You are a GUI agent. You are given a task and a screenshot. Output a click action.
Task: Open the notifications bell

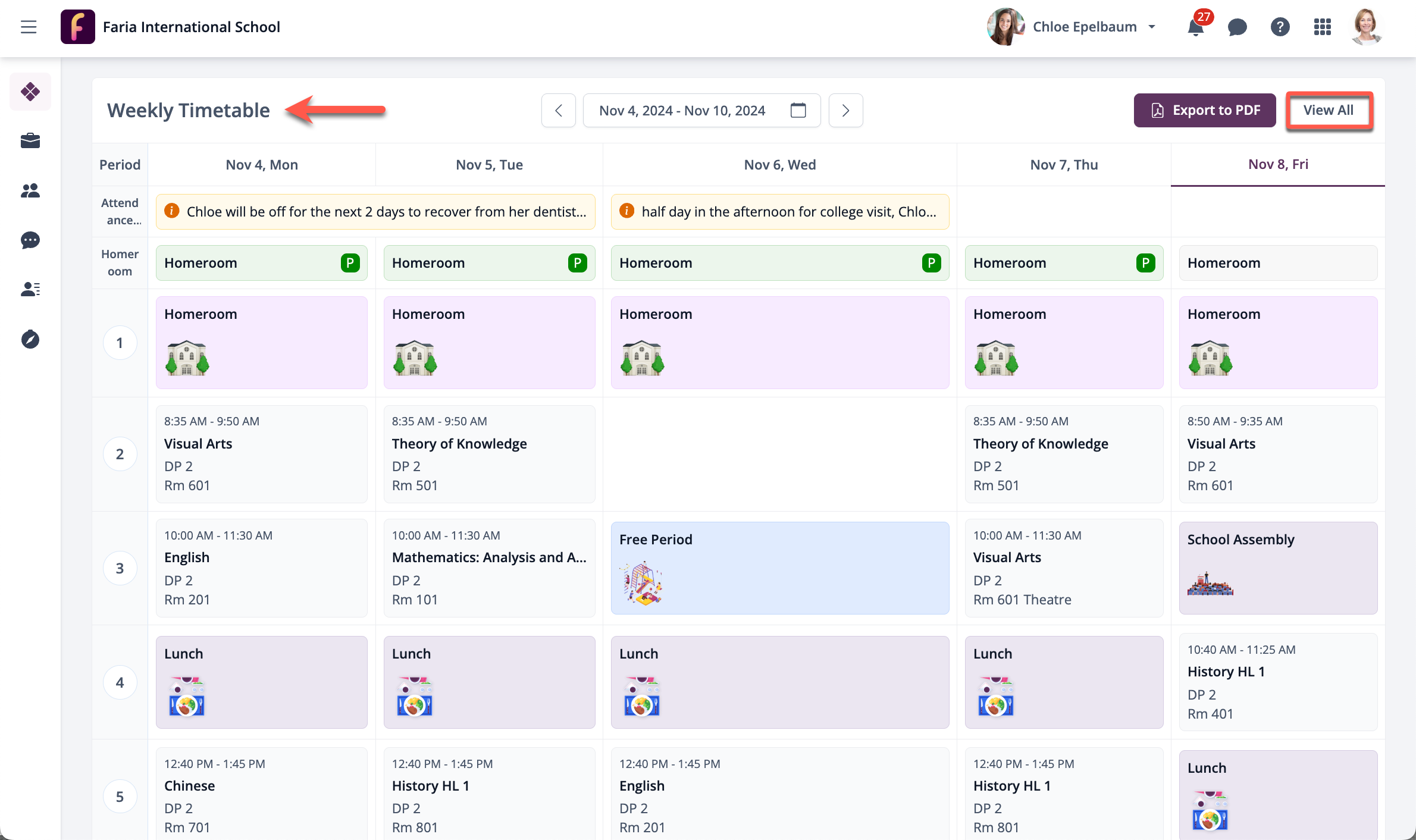[1195, 27]
